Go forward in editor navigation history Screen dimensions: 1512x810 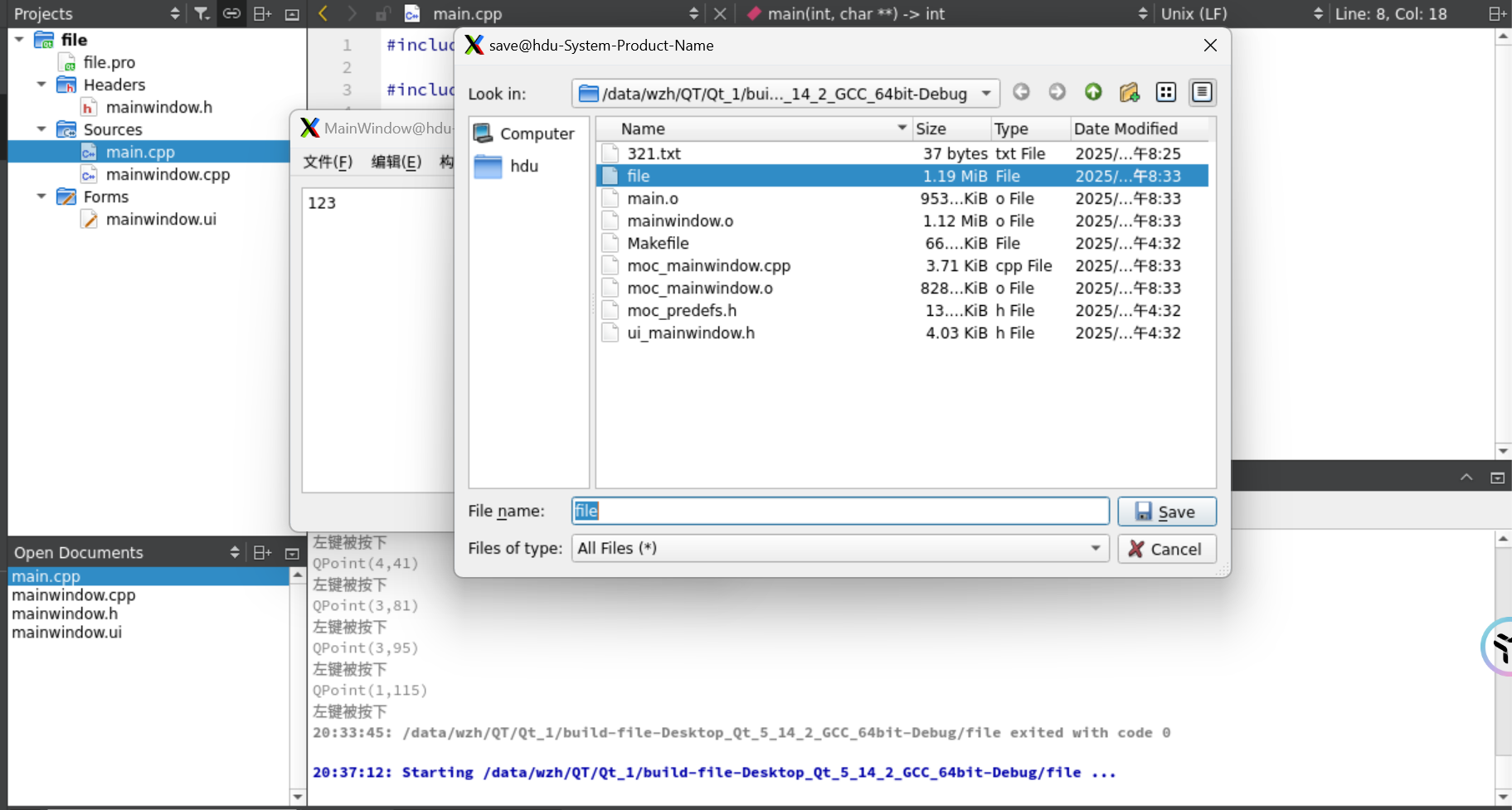(x=352, y=13)
